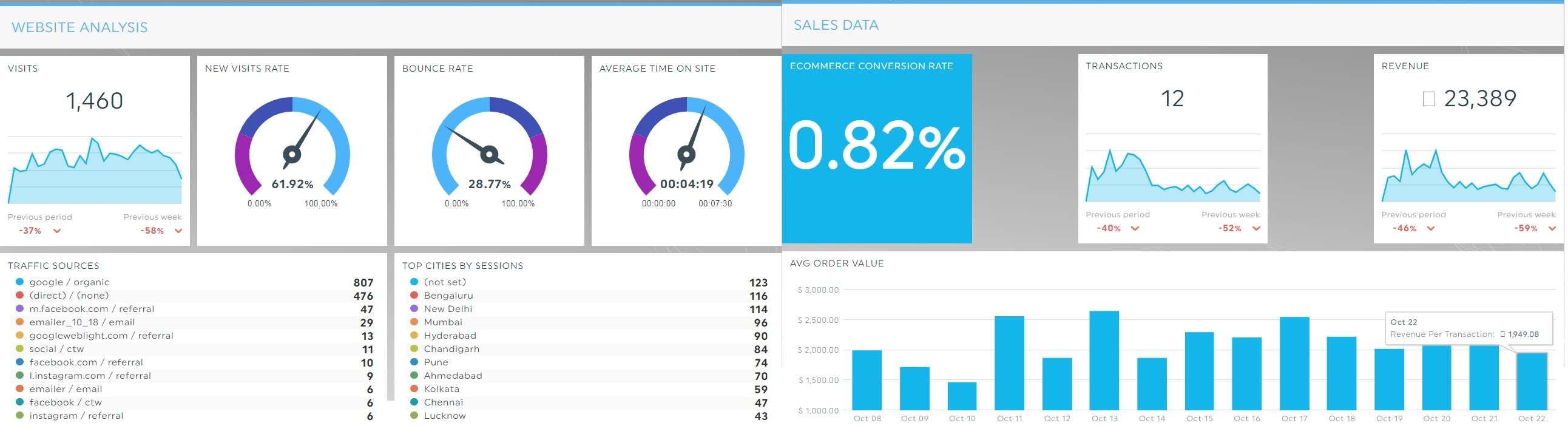Click the blue dot beside google / organic

pyautogui.click(x=19, y=282)
